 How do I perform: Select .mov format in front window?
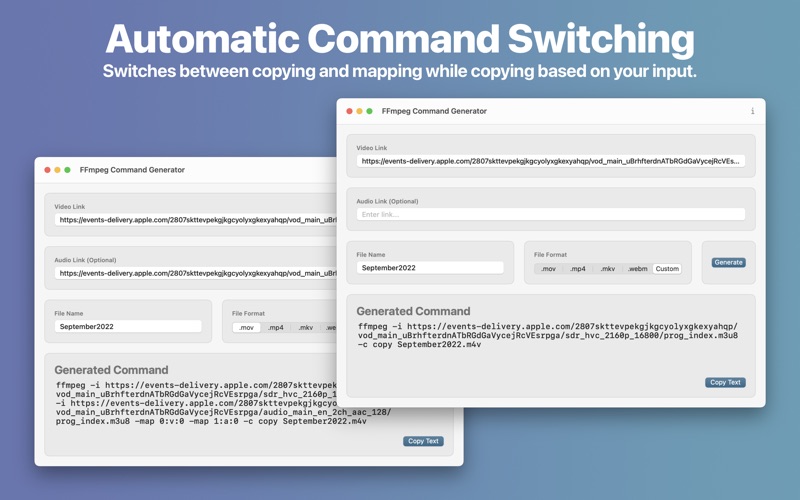pyautogui.click(x=548, y=269)
